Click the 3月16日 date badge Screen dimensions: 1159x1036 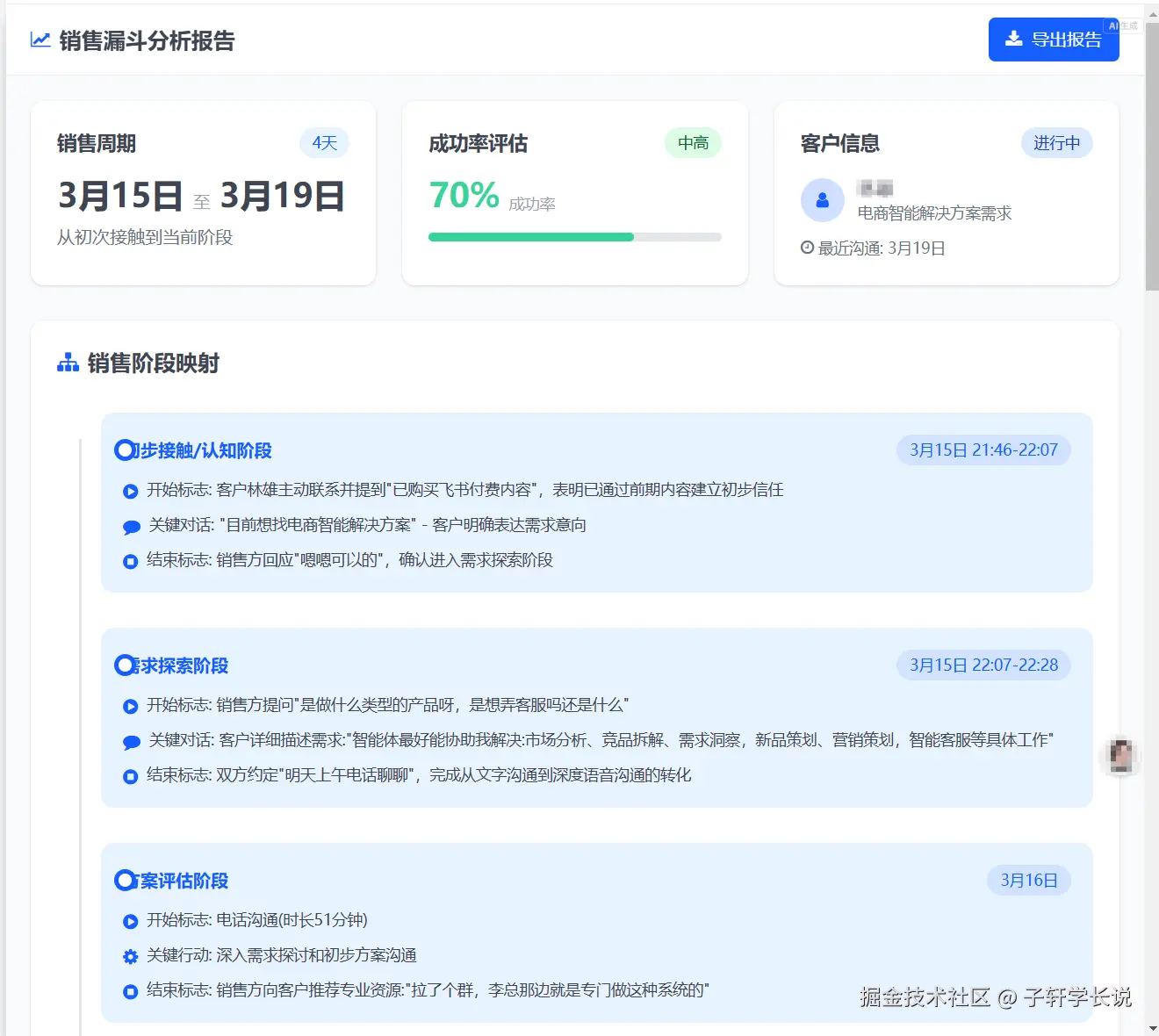point(1029,881)
